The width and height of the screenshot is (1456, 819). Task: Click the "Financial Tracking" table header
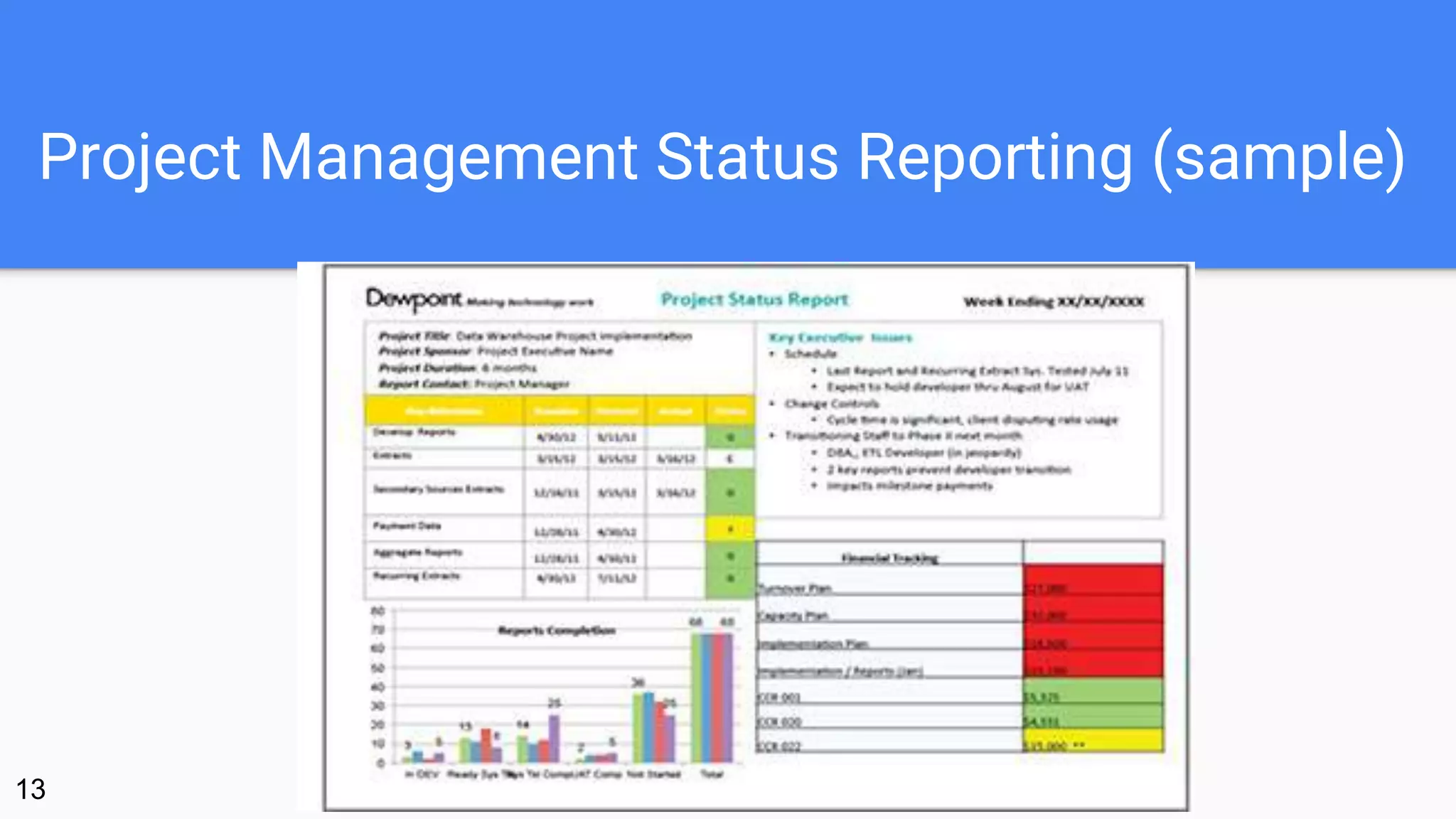coord(890,558)
